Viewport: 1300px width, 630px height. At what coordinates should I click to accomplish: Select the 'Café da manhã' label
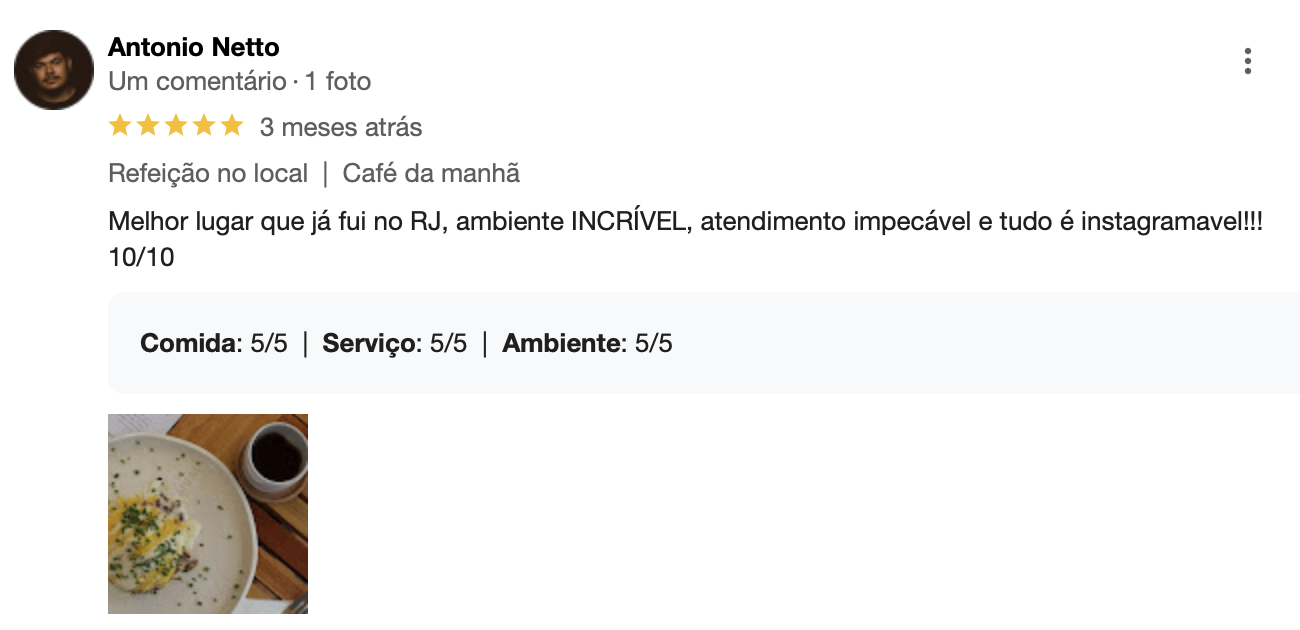(431, 173)
